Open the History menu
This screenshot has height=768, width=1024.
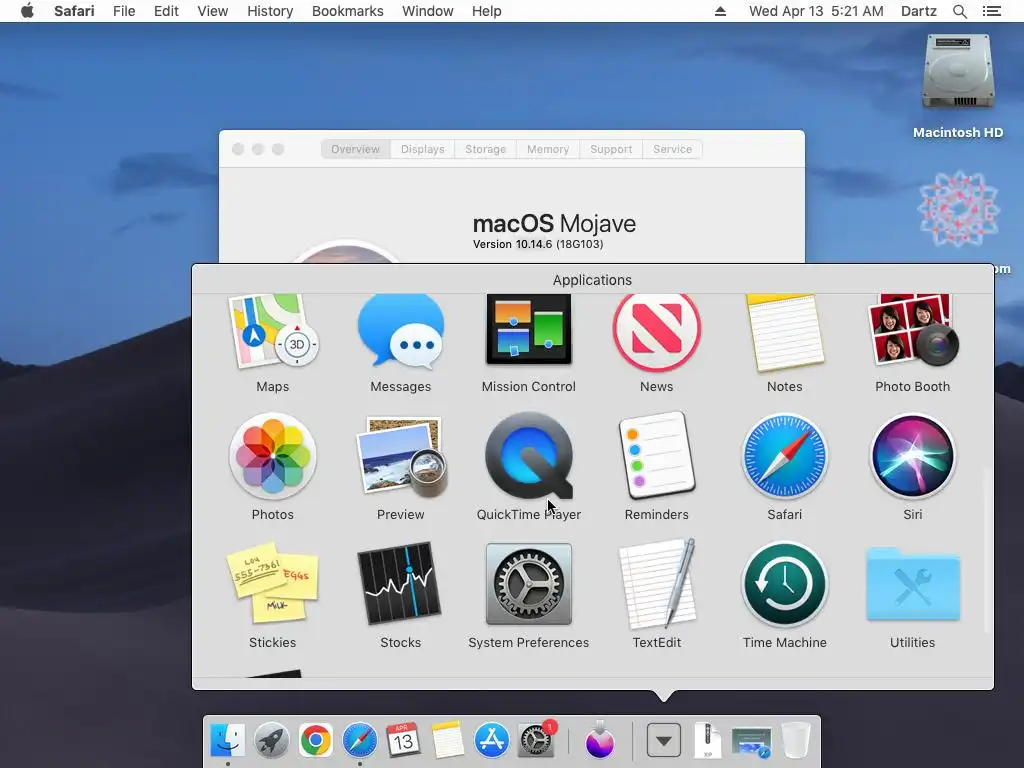coord(270,11)
